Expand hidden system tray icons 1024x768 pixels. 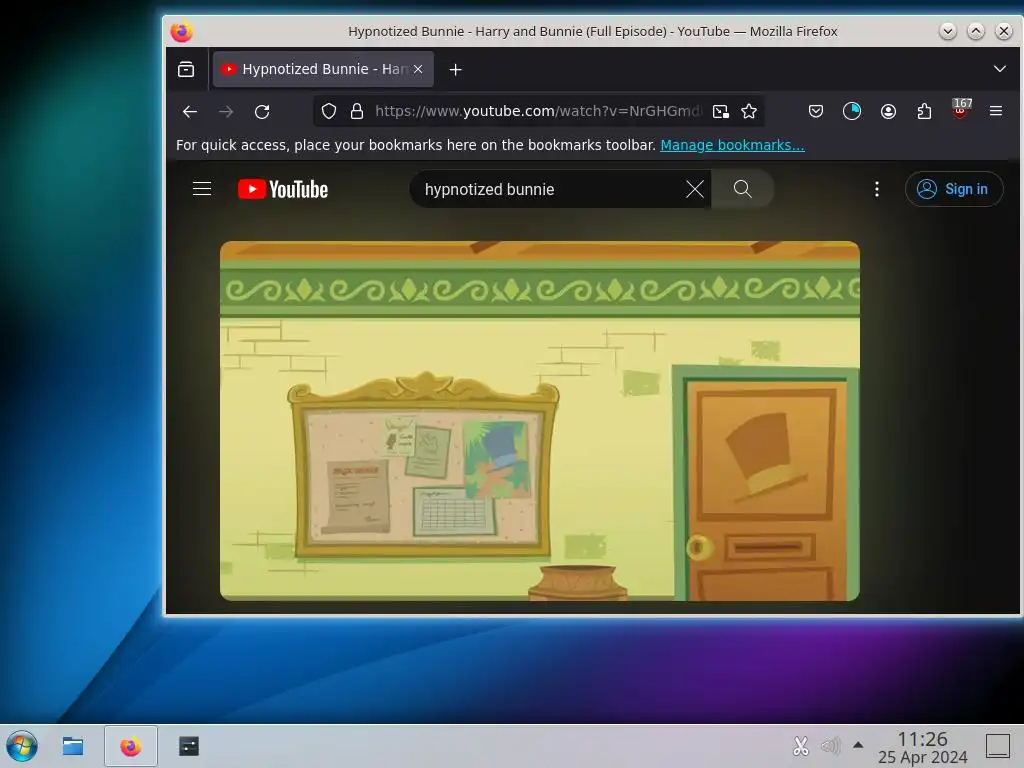pos(858,745)
